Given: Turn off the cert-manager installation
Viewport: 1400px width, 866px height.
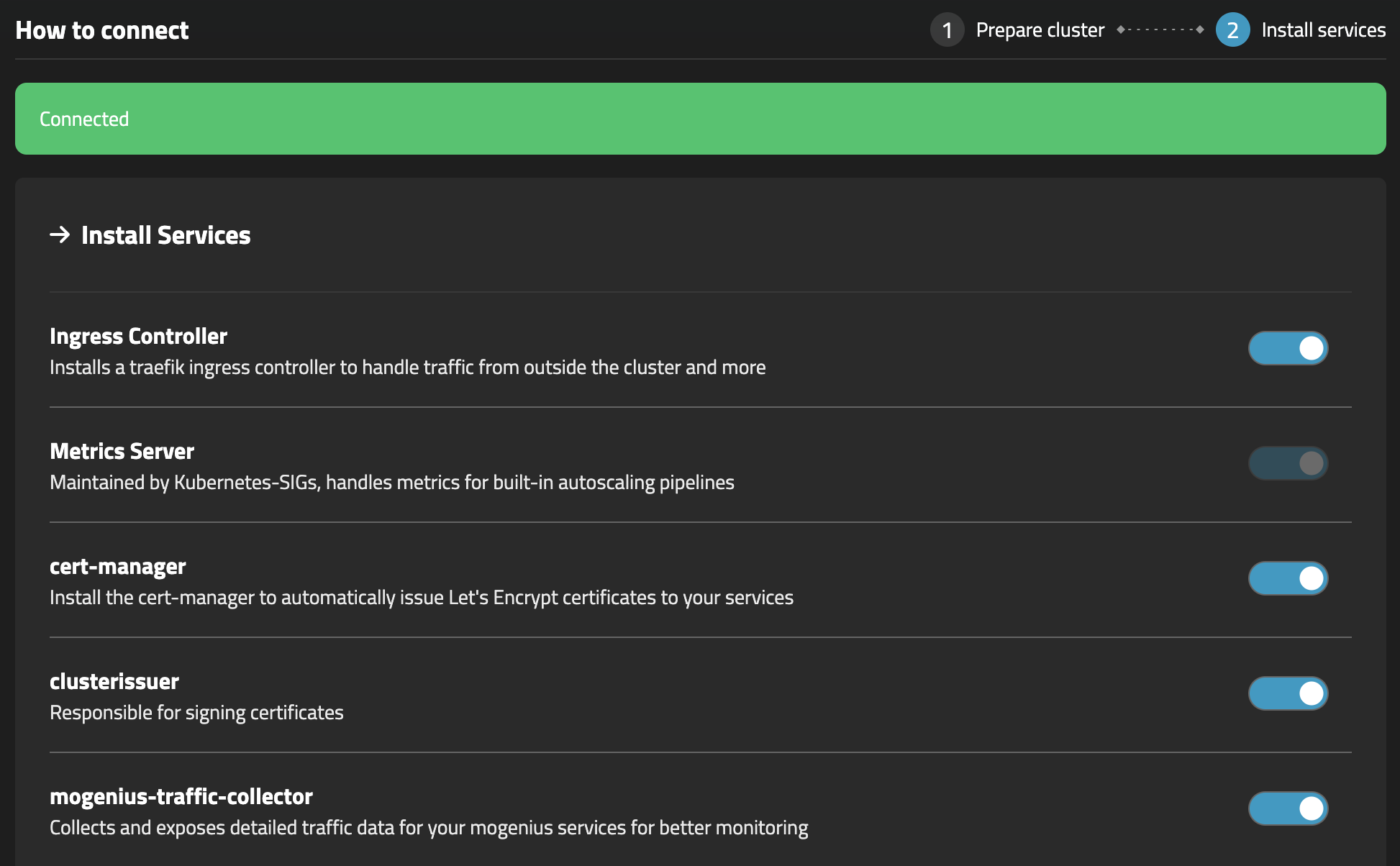Looking at the screenshot, I should tap(1288, 578).
